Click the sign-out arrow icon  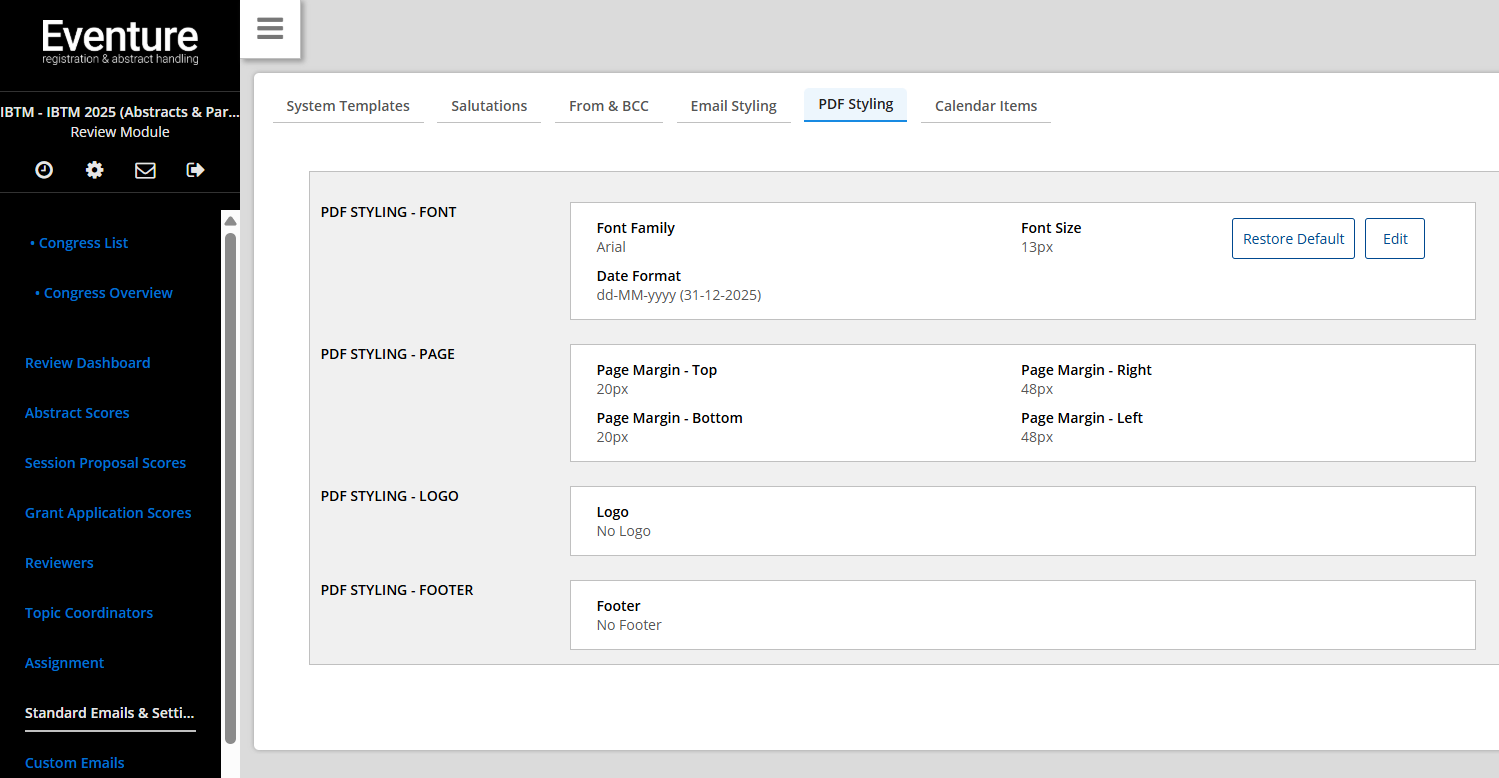coord(196,170)
